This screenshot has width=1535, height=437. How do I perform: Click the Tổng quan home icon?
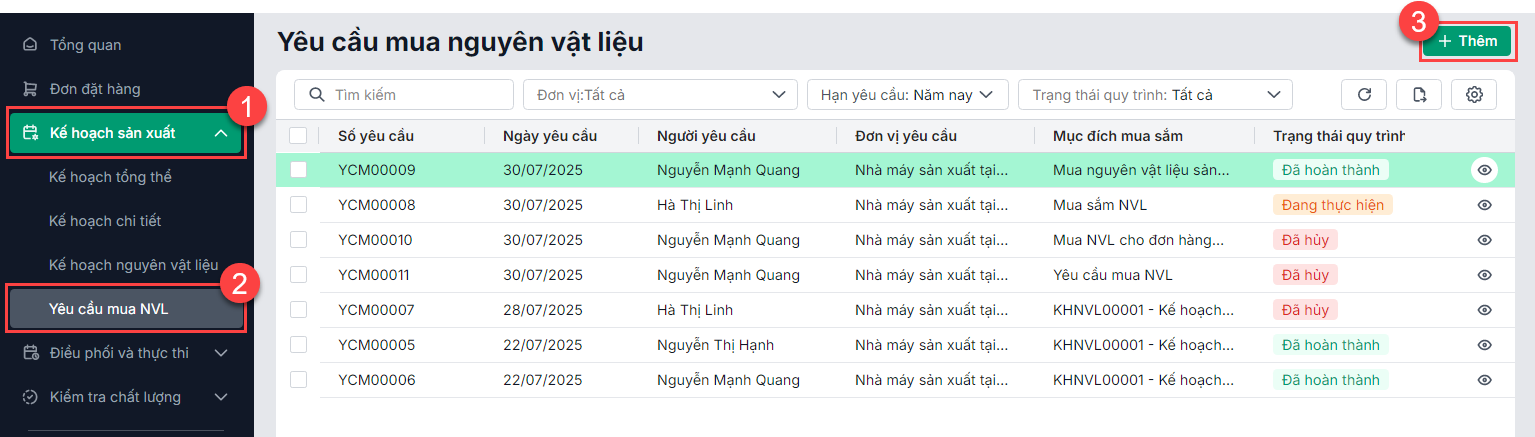pos(30,45)
